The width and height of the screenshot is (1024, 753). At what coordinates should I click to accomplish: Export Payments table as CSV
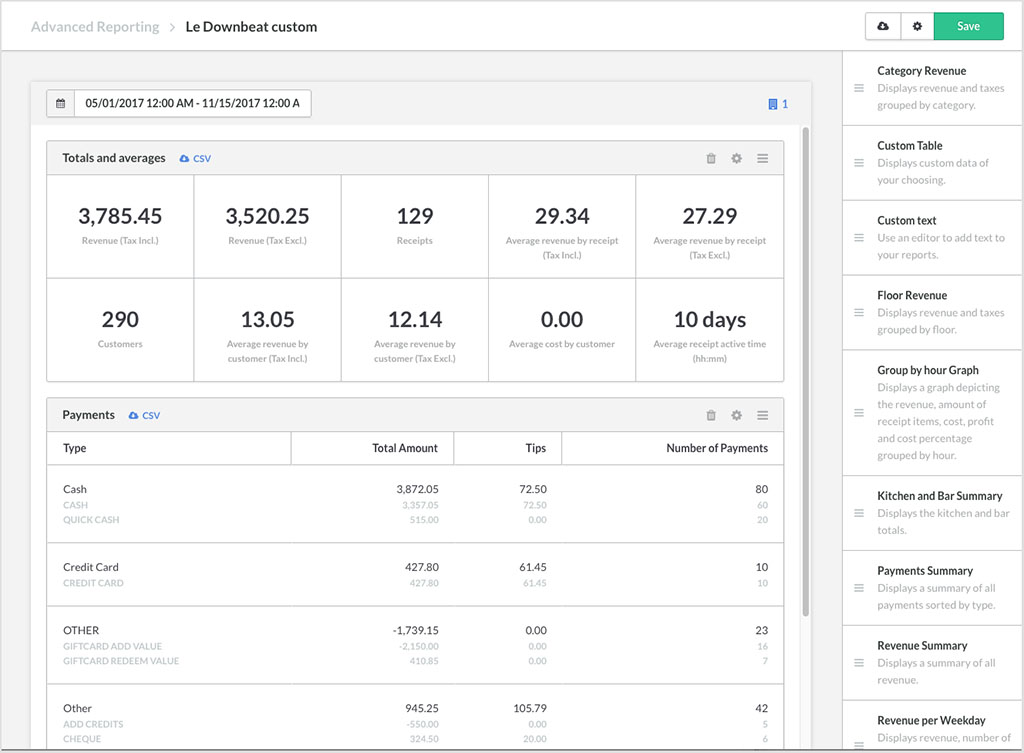pos(144,415)
